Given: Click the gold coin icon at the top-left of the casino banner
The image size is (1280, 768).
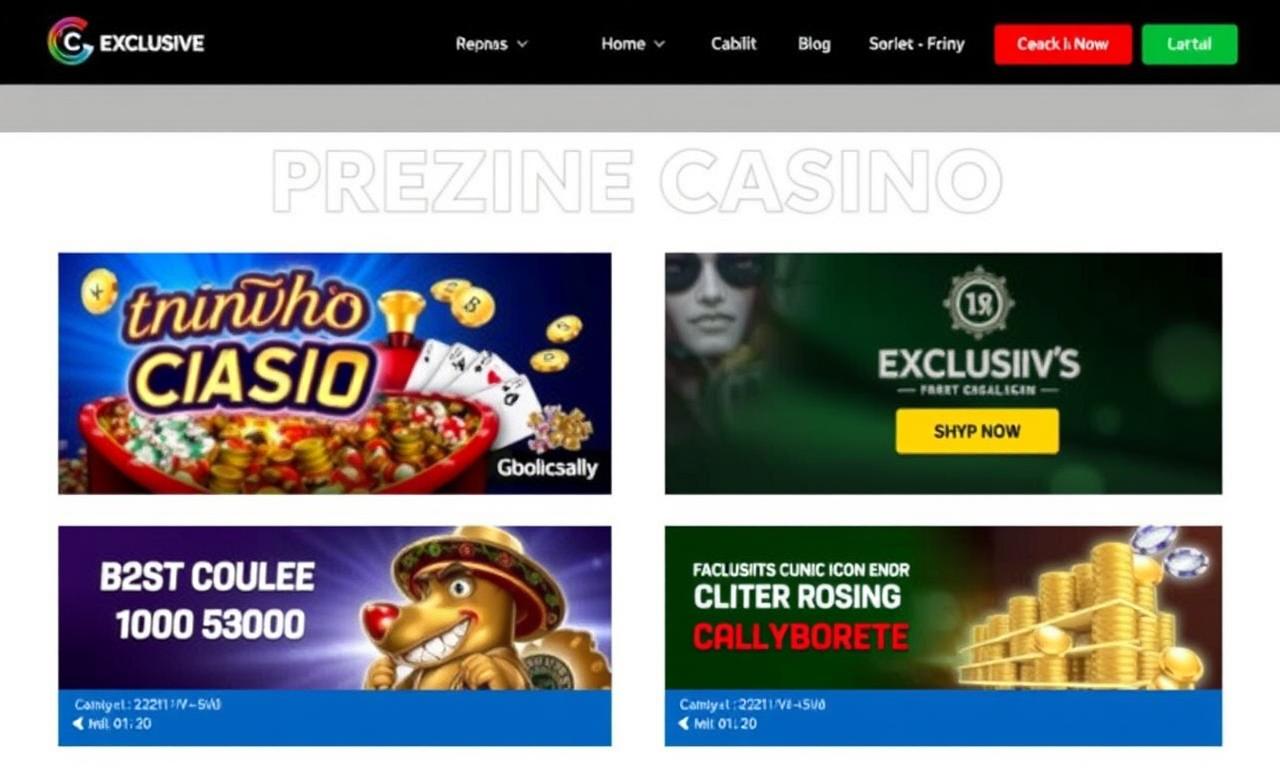Looking at the screenshot, I should click(99, 291).
